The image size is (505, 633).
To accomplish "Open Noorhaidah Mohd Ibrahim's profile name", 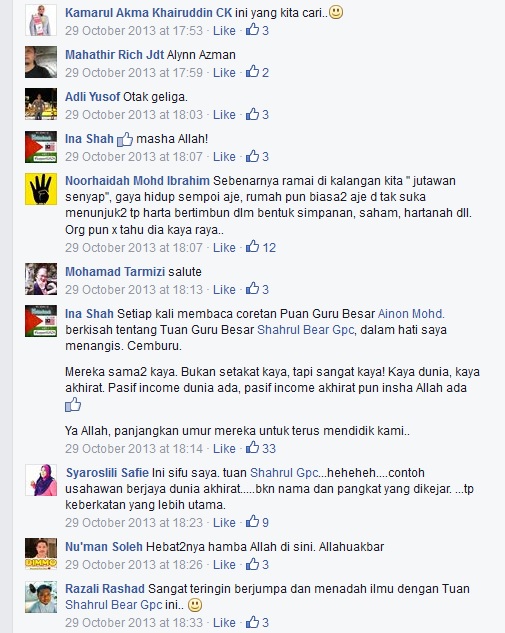I will point(137,180).
